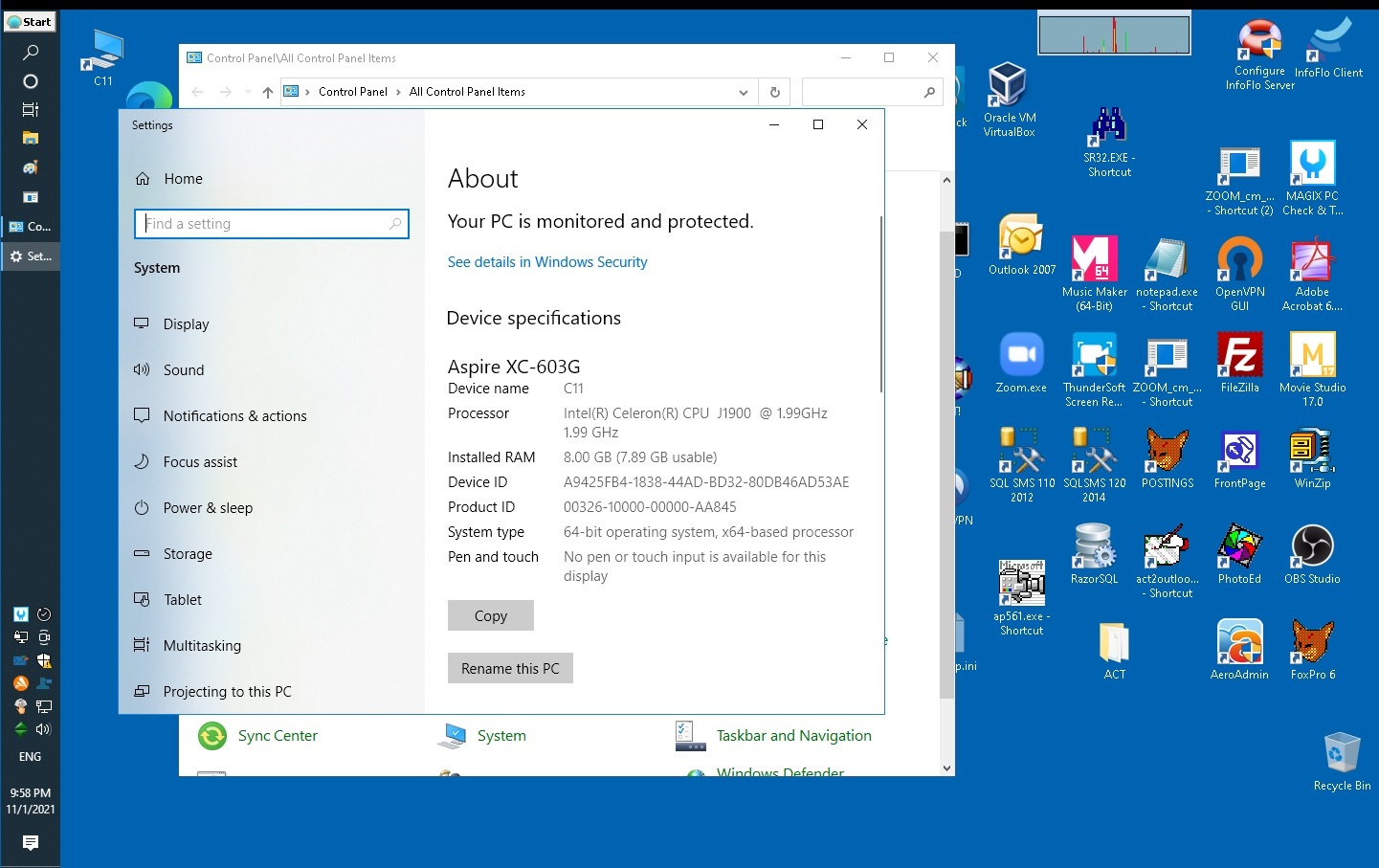Open the Recycle Bin icon
Viewport: 1379px width, 868px height.
pos(1342,762)
